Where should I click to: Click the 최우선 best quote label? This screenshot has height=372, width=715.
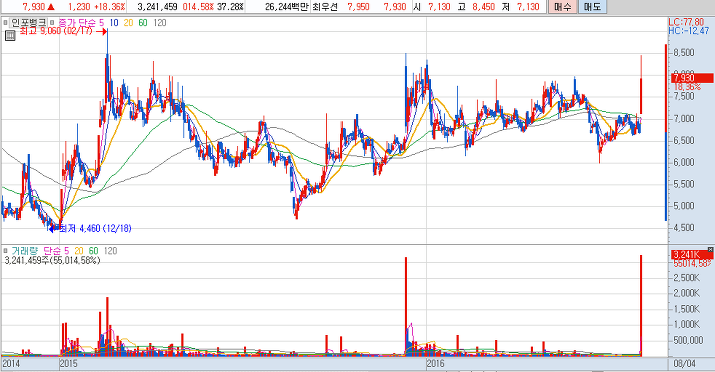point(325,7)
